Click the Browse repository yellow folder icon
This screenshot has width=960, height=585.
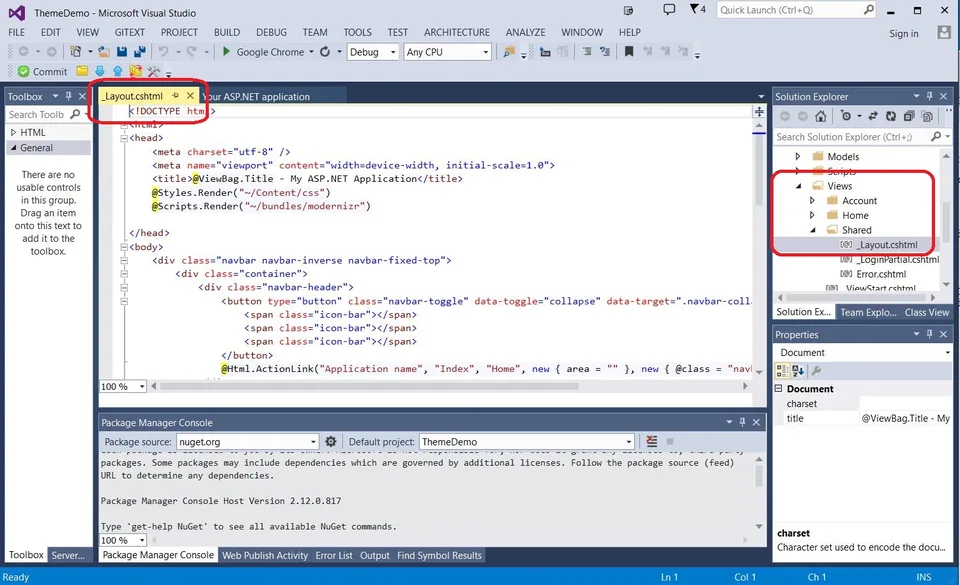coord(82,72)
